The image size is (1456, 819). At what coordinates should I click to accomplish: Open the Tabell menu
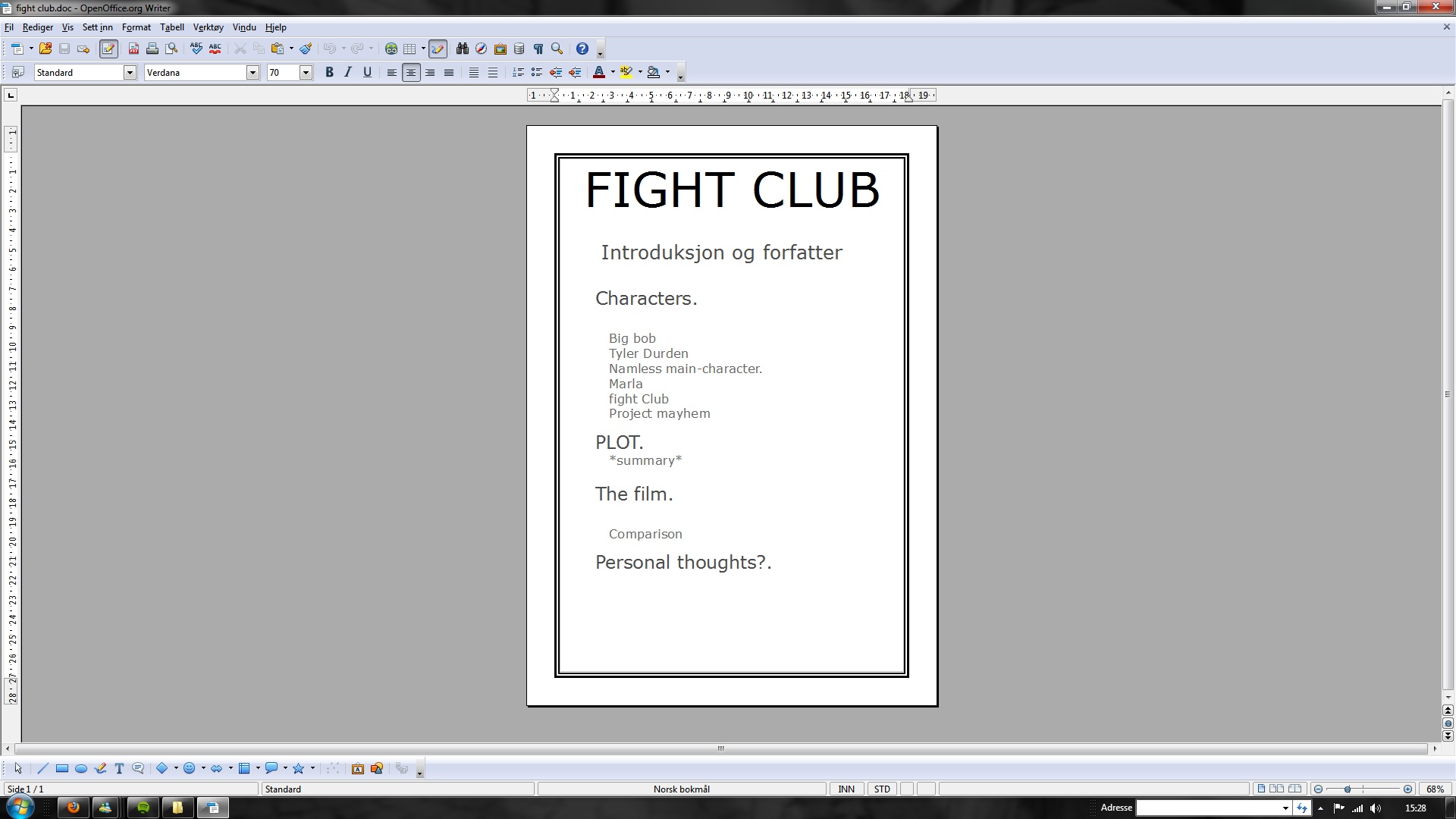tap(172, 27)
